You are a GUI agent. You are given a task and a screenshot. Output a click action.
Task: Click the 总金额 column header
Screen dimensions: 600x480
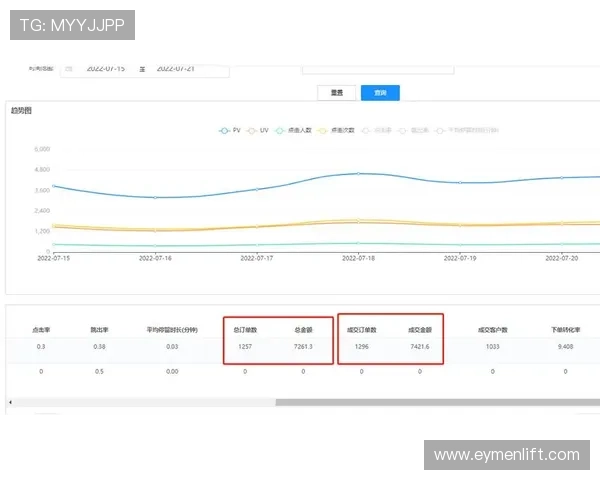click(x=303, y=330)
